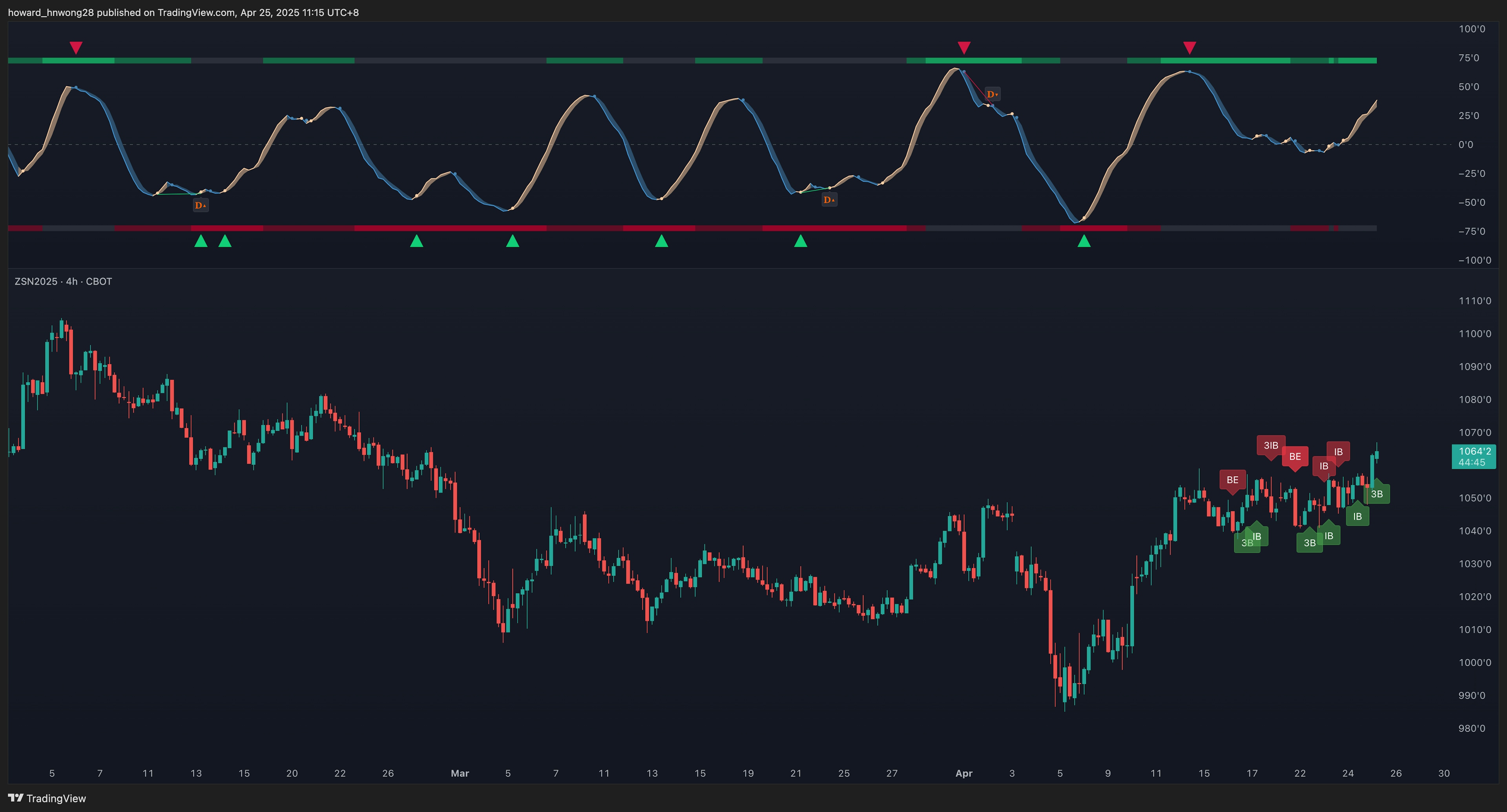This screenshot has width=1507, height=812.
Task: Click the rightmost green up-triangle oscillator signal
Action: pyautogui.click(x=1084, y=241)
